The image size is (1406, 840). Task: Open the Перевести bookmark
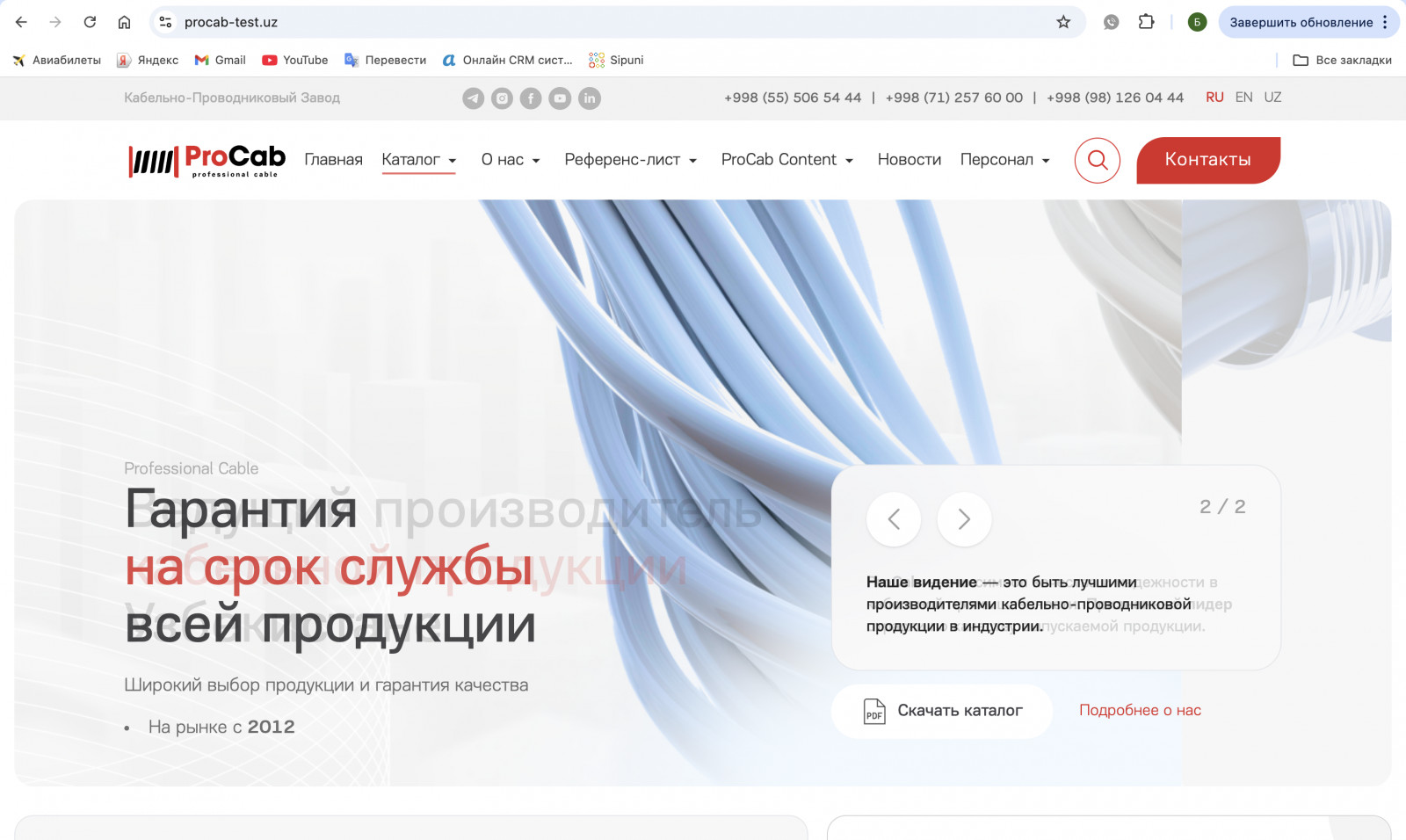tap(385, 60)
